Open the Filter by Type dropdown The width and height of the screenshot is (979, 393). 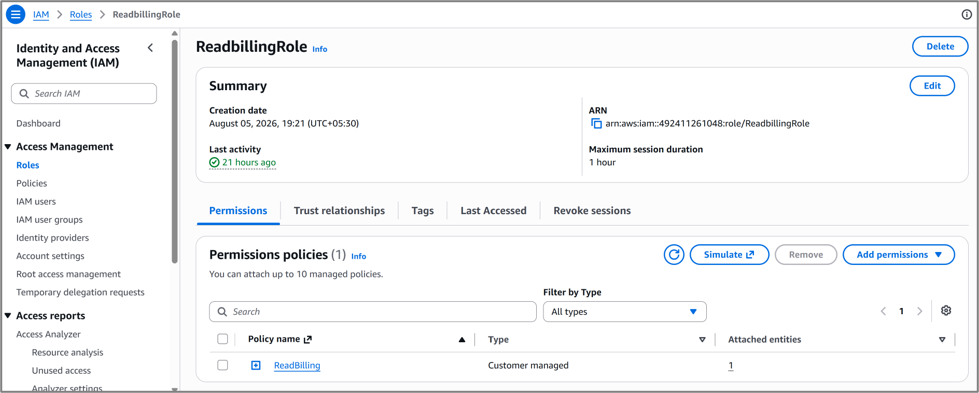[624, 312]
